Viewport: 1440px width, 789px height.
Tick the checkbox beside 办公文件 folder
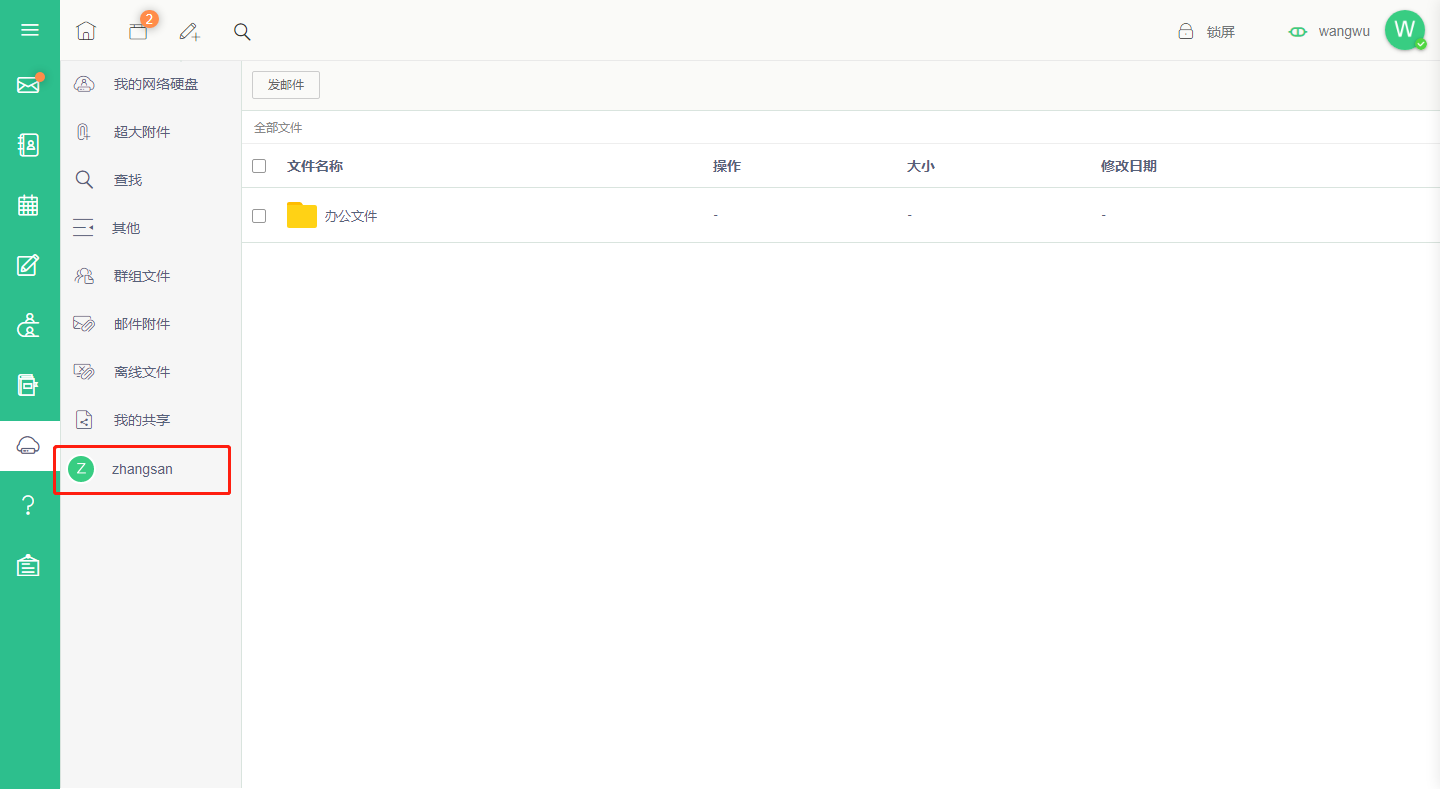click(259, 215)
